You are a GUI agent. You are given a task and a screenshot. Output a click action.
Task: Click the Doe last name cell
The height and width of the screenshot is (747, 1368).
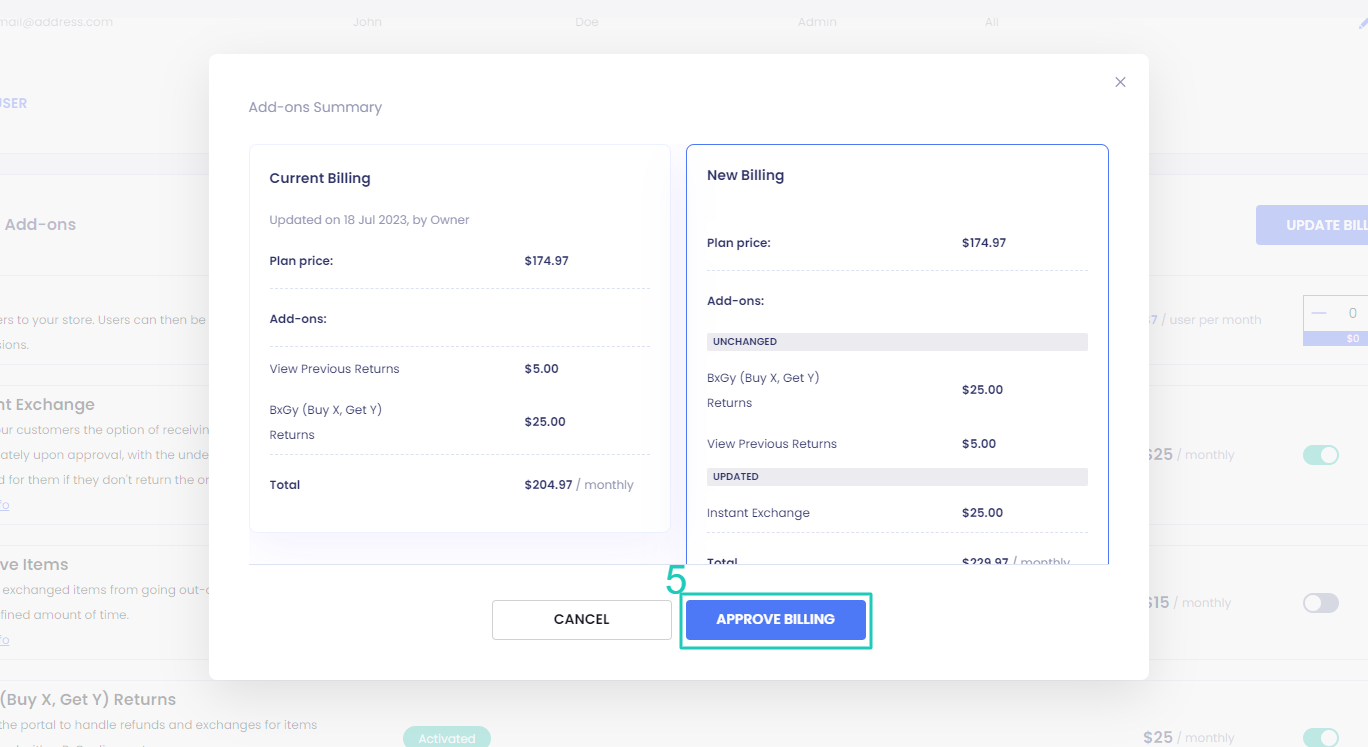(x=587, y=22)
